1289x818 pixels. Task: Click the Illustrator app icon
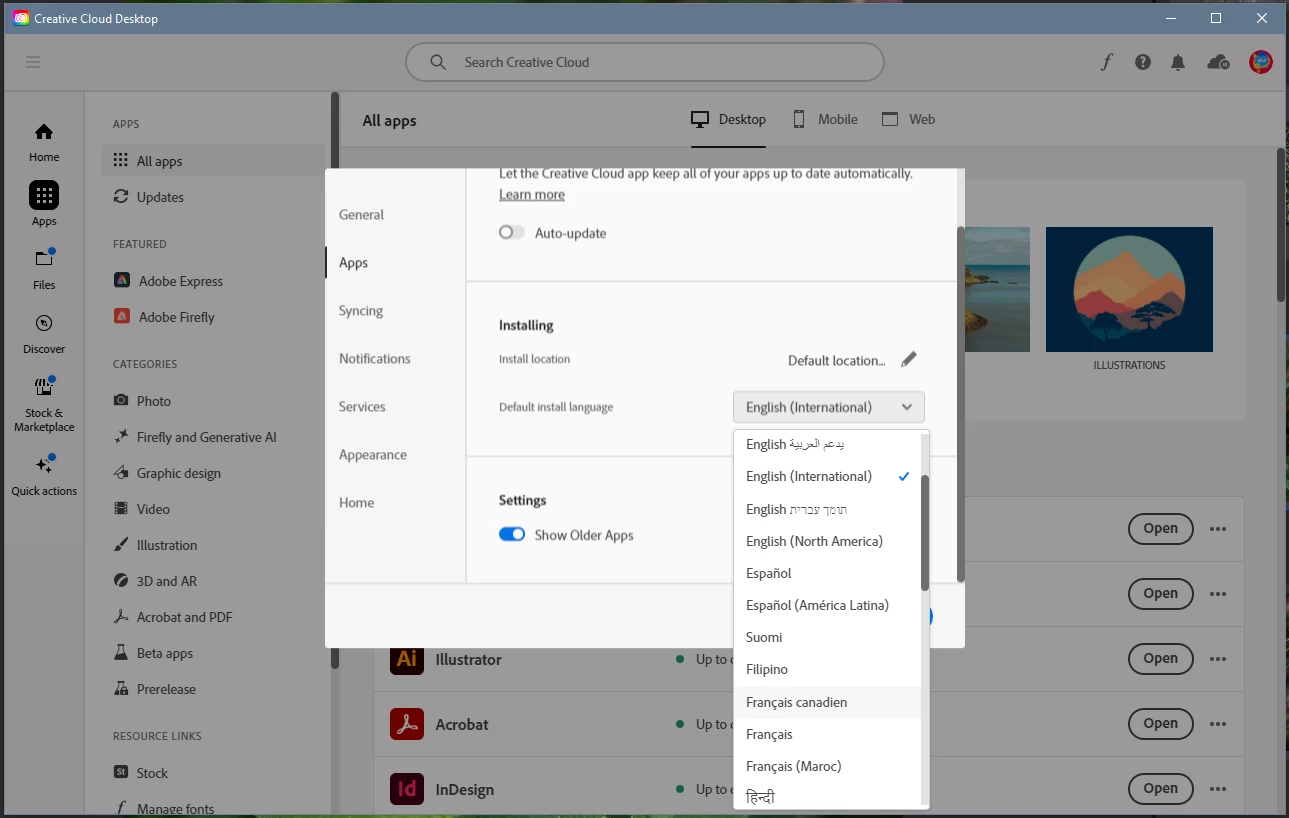(x=407, y=659)
